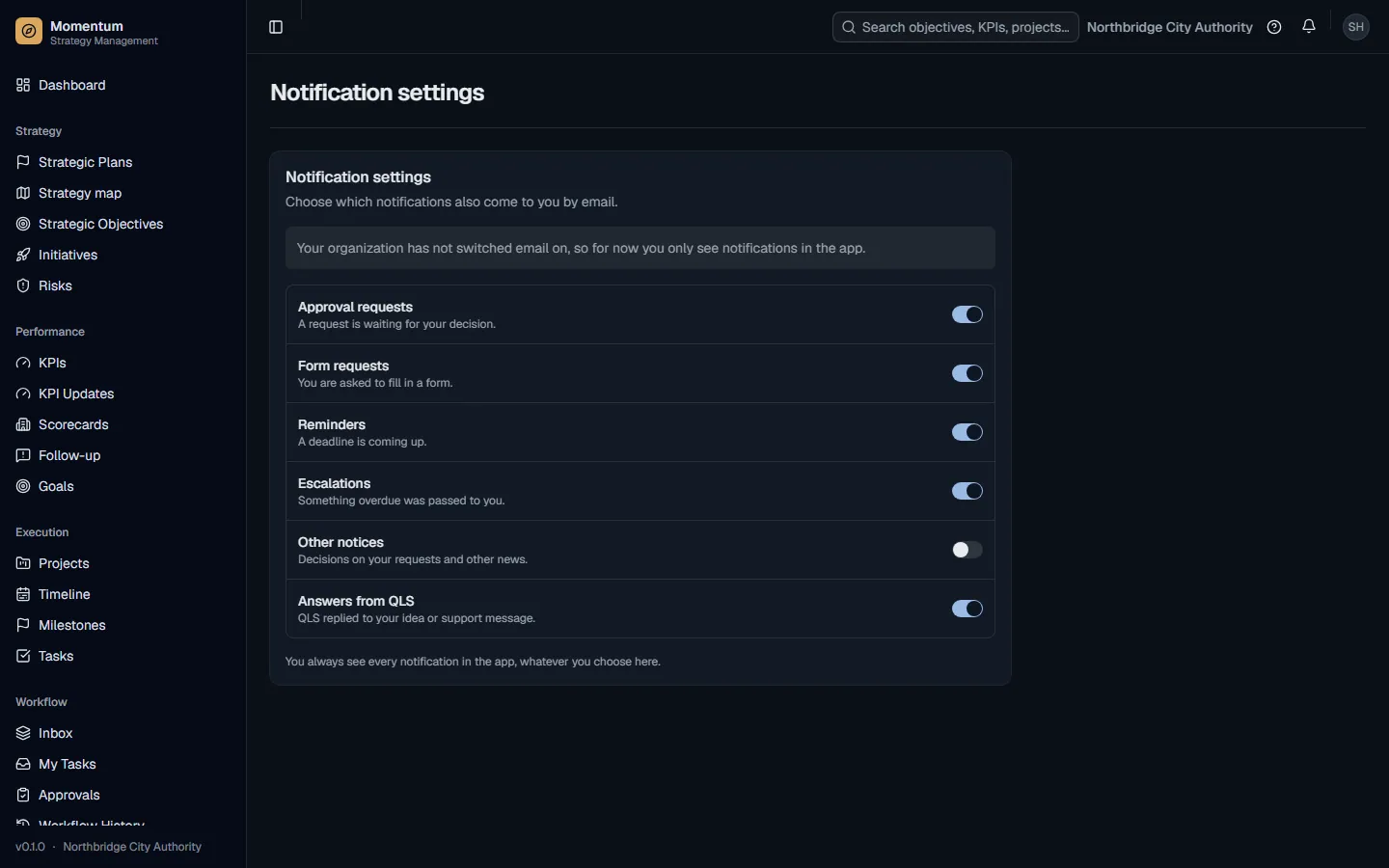Switch off the Reminders toggle
The height and width of the screenshot is (868, 1389).
(x=967, y=432)
